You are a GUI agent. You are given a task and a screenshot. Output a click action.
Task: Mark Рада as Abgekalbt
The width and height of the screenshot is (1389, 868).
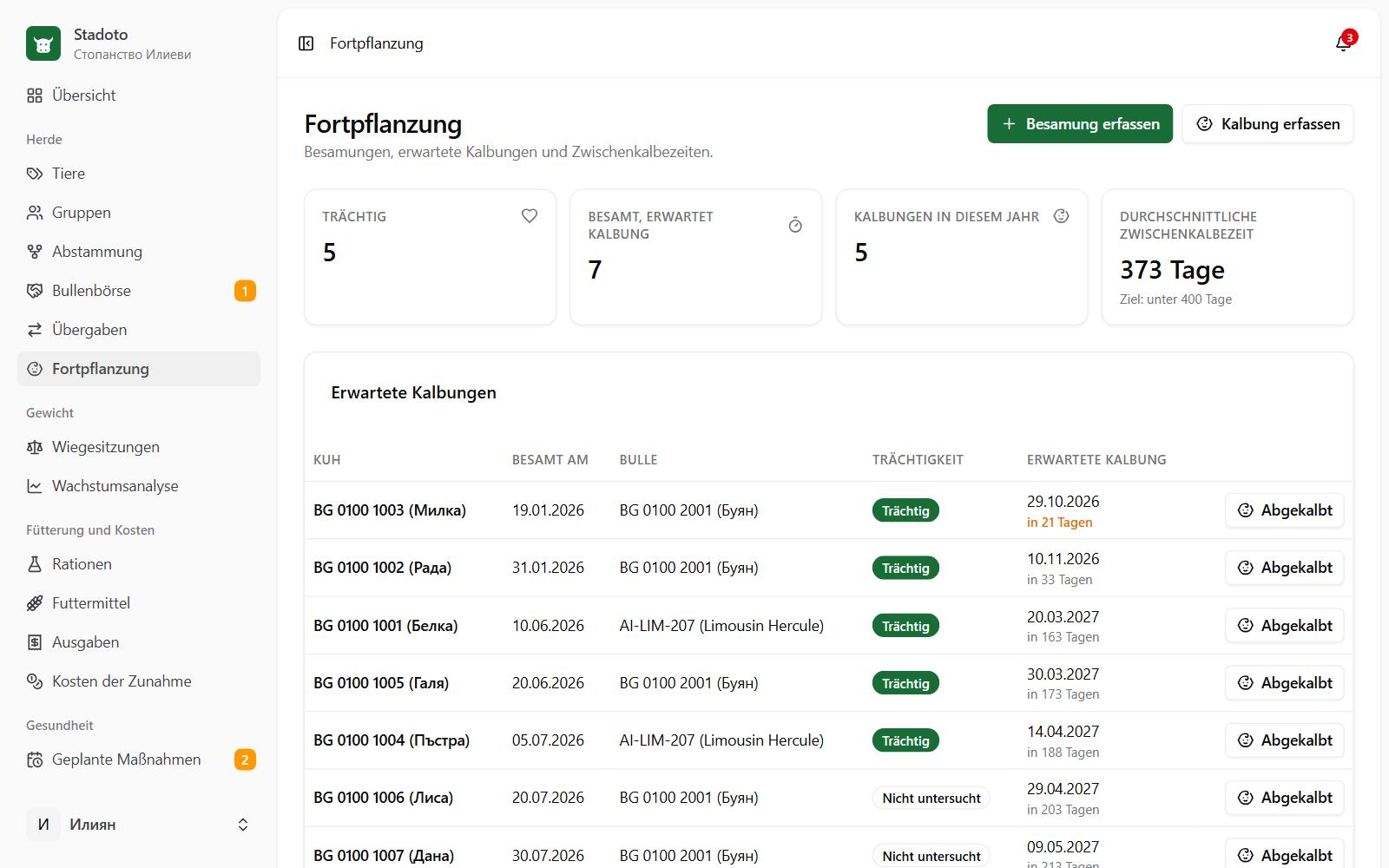click(x=1285, y=568)
